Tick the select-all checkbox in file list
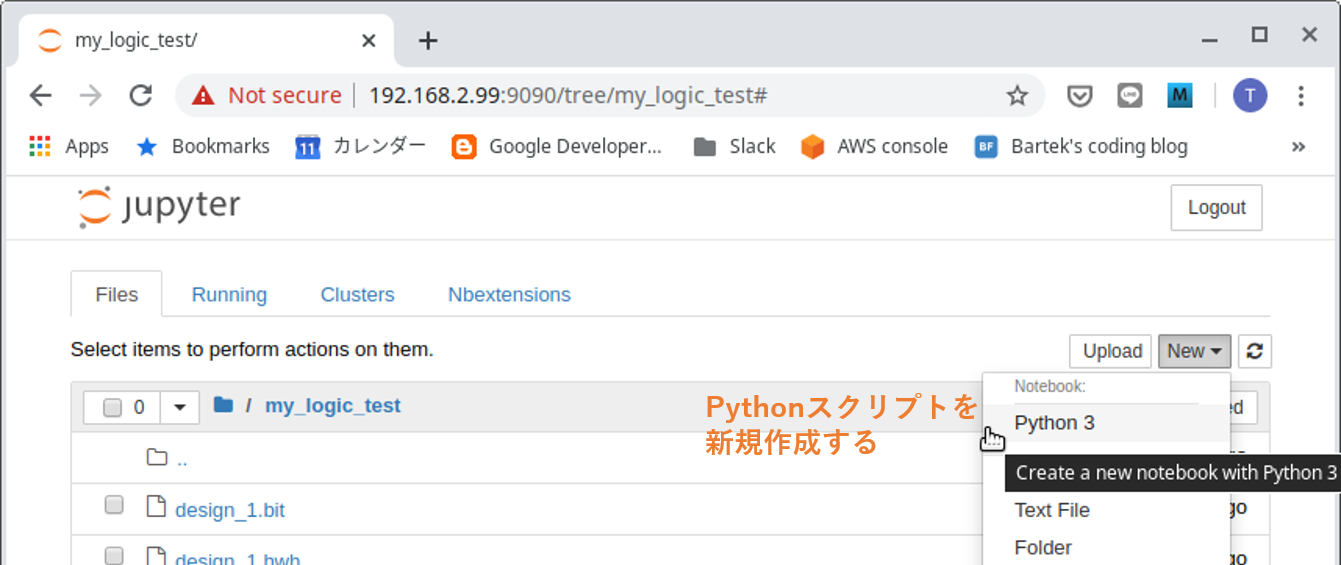The image size is (1341, 565). click(x=112, y=407)
